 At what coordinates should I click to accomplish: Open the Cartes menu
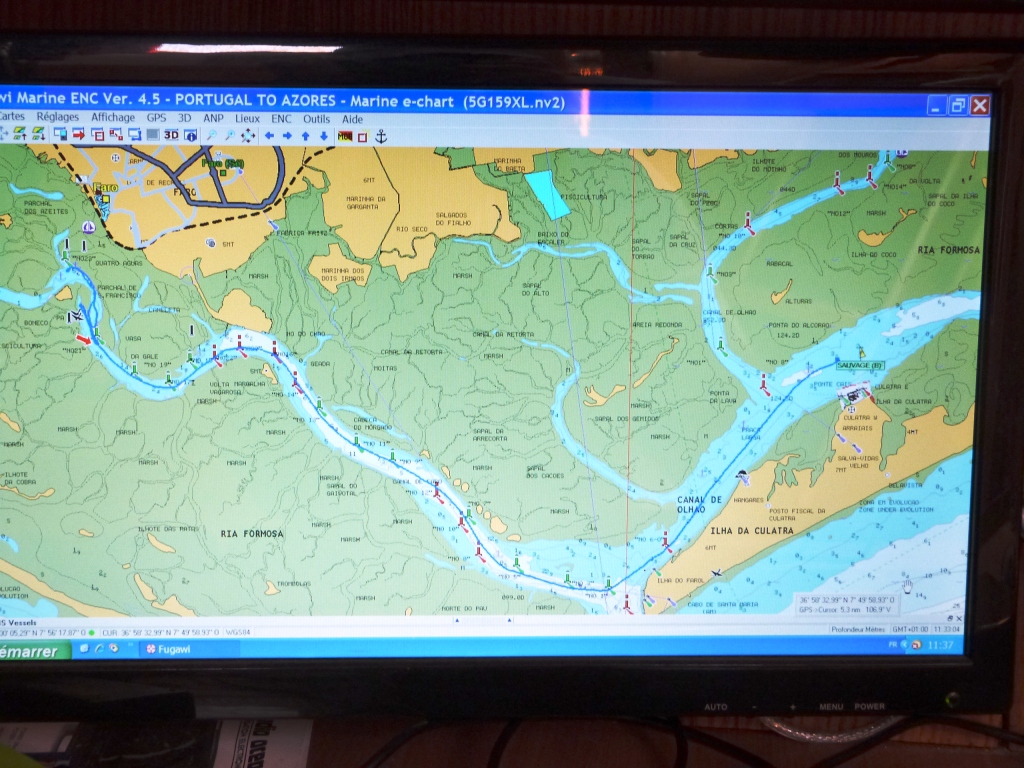(11, 116)
